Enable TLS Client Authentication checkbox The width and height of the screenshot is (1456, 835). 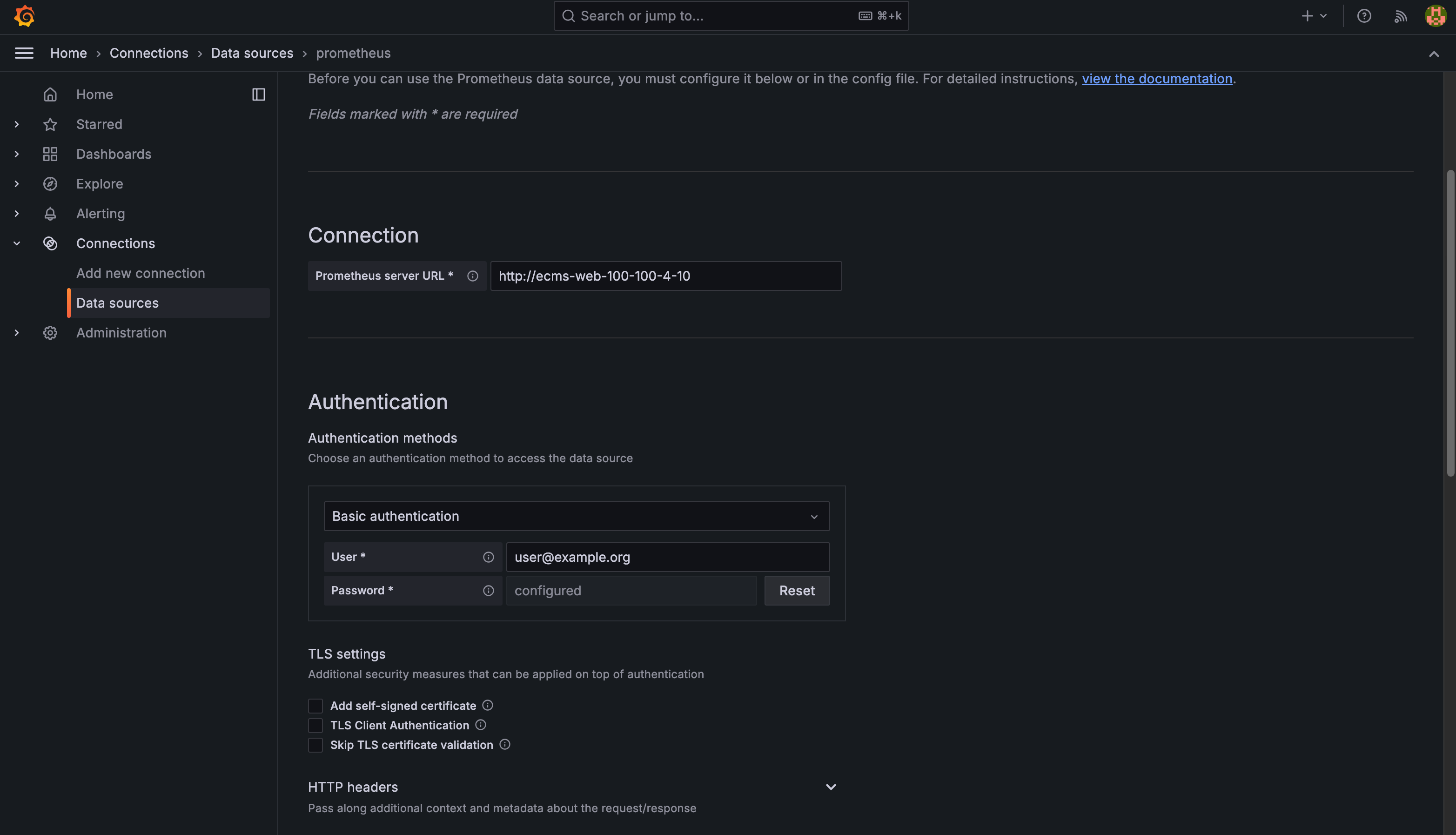pos(315,726)
